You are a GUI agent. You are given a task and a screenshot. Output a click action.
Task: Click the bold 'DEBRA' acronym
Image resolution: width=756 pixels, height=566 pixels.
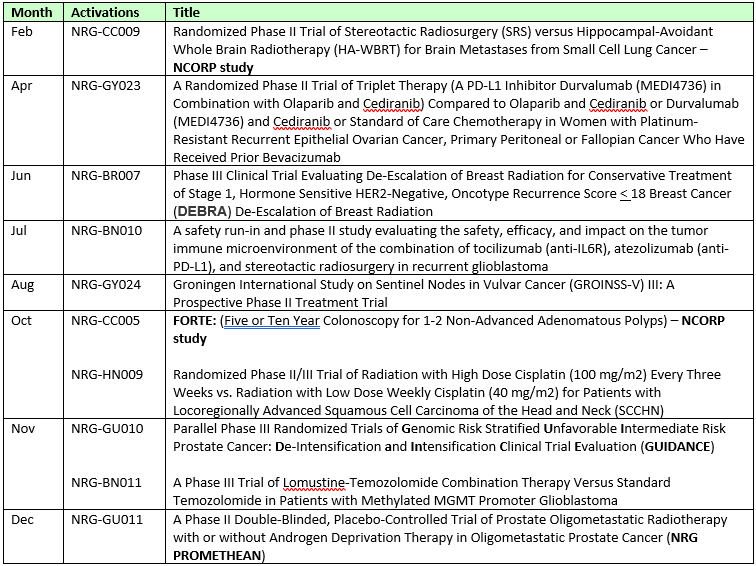[x=202, y=212]
